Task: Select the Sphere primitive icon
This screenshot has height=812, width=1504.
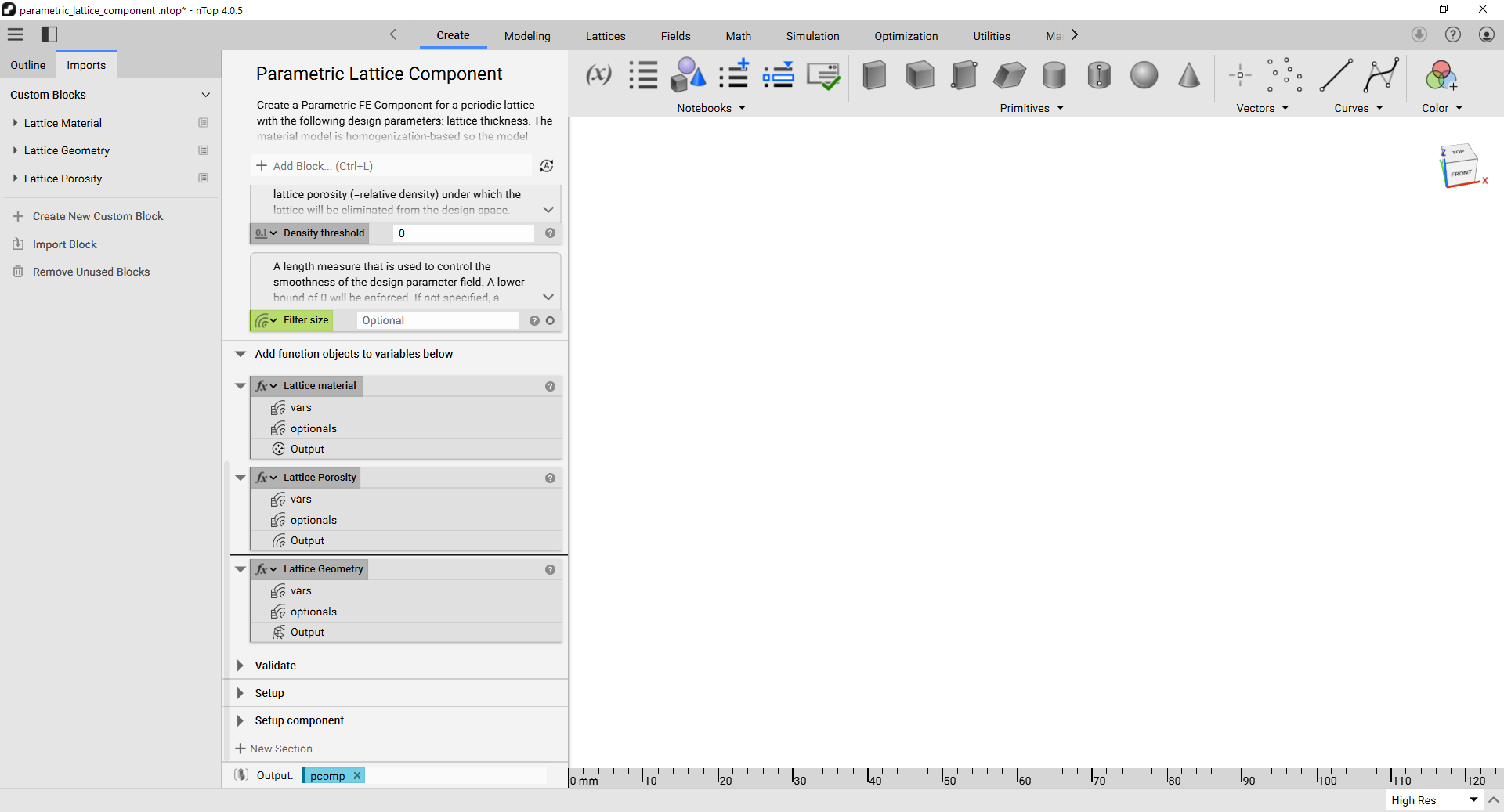Action: coord(1144,75)
